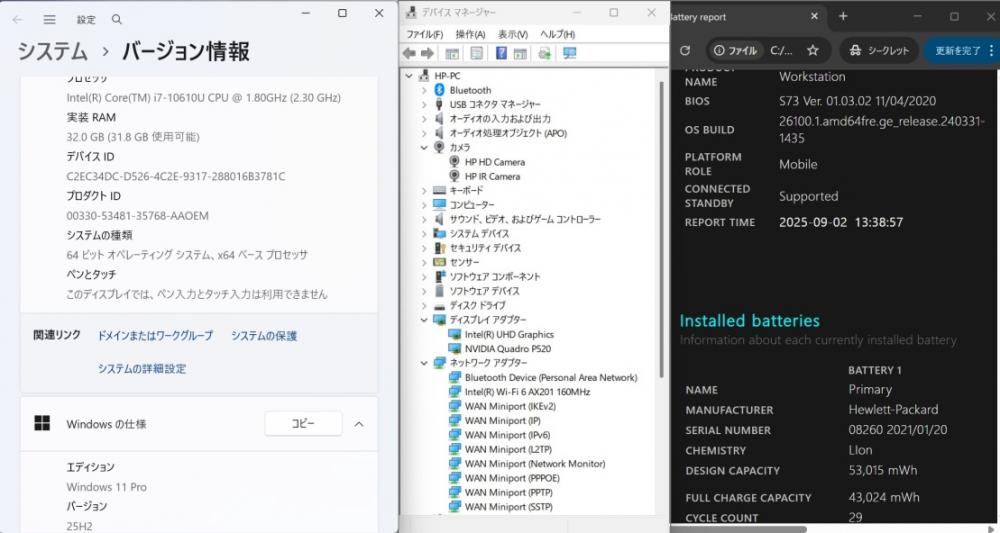Collapse ディスプレイ アダプター category
Image resolution: width=1000 pixels, height=533 pixels.
tap(424, 320)
